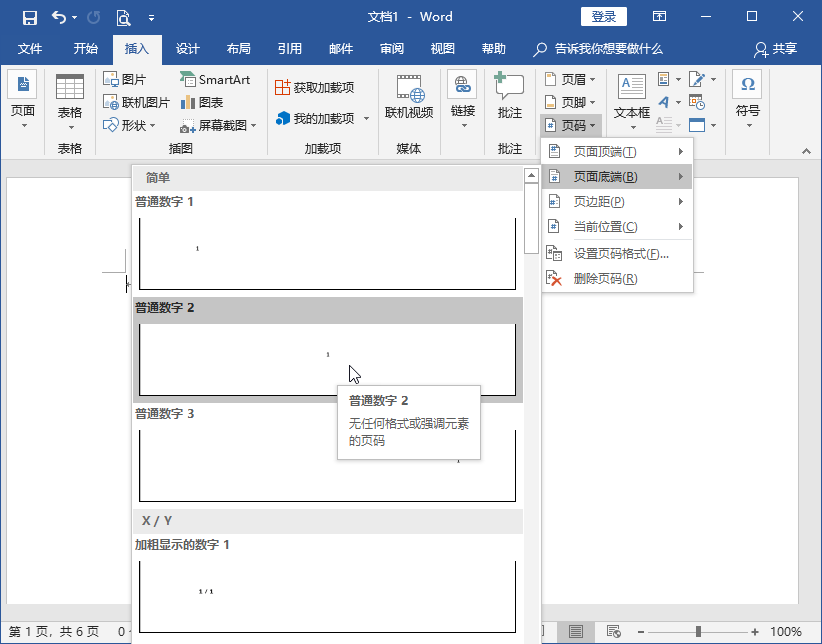The width and height of the screenshot is (822, 644).
Task: Open the Footer (页脚) dropdown
Action: (x=570, y=102)
